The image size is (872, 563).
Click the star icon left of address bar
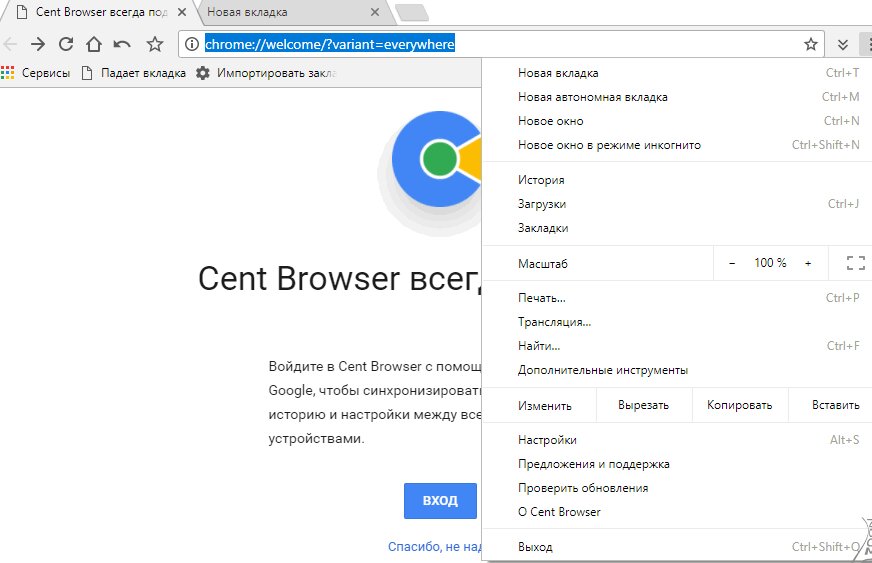pos(155,44)
